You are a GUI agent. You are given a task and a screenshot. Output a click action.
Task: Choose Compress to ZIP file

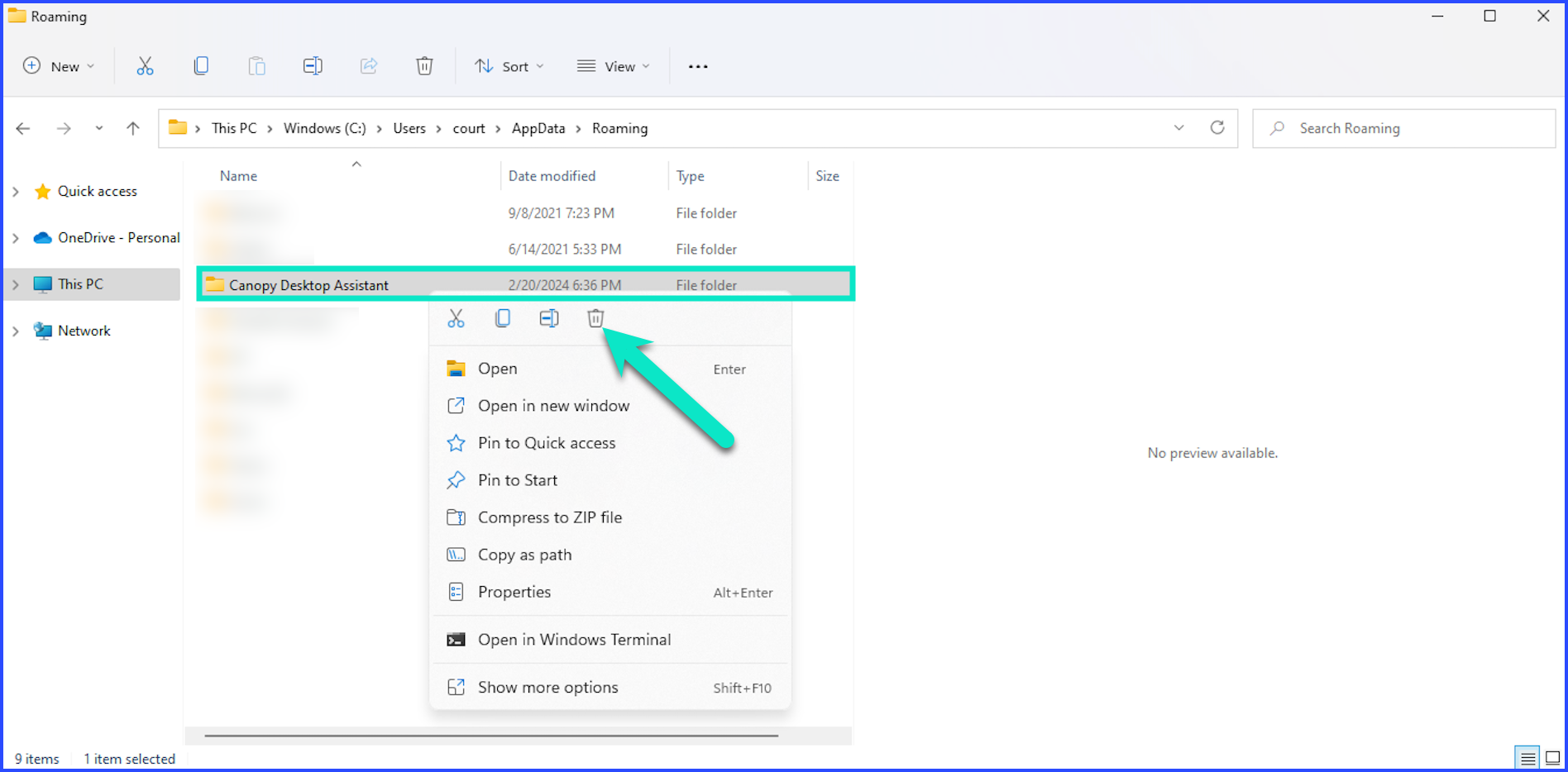(x=610, y=517)
